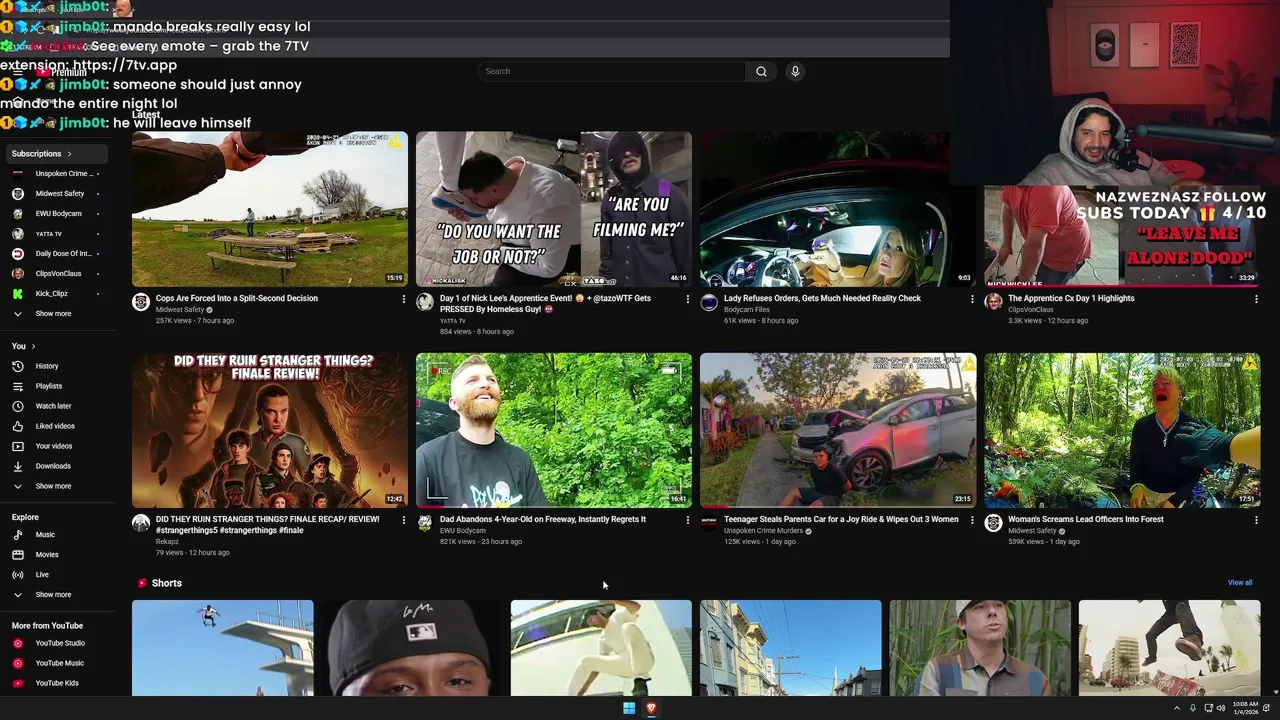
Task: Start voice search with microphone
Action: tap(795, 71)
